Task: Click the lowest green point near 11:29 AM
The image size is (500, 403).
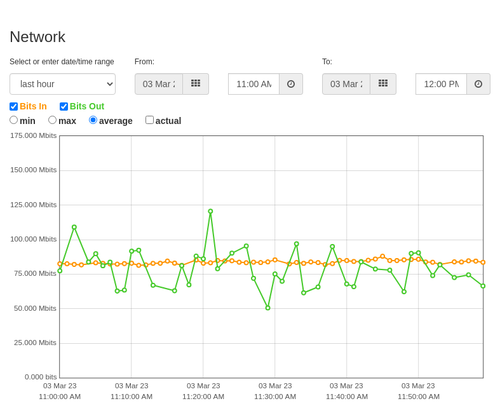Action: point(268,308)
